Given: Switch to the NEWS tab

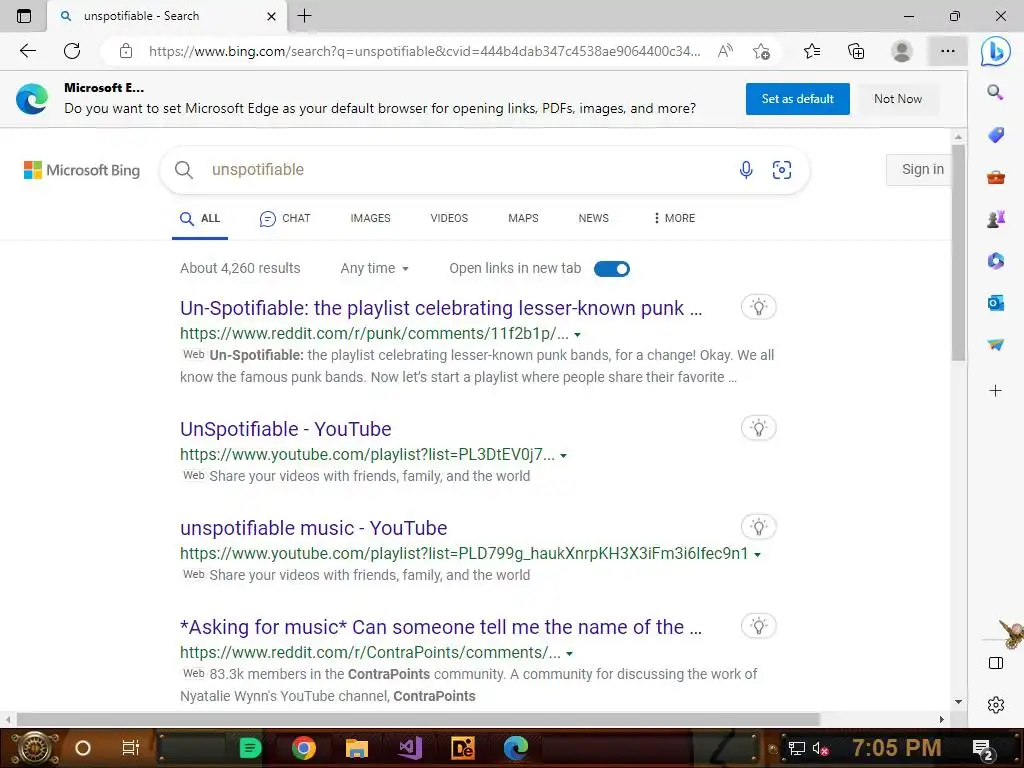Looking at the screenshot, I should pos(594,218).
